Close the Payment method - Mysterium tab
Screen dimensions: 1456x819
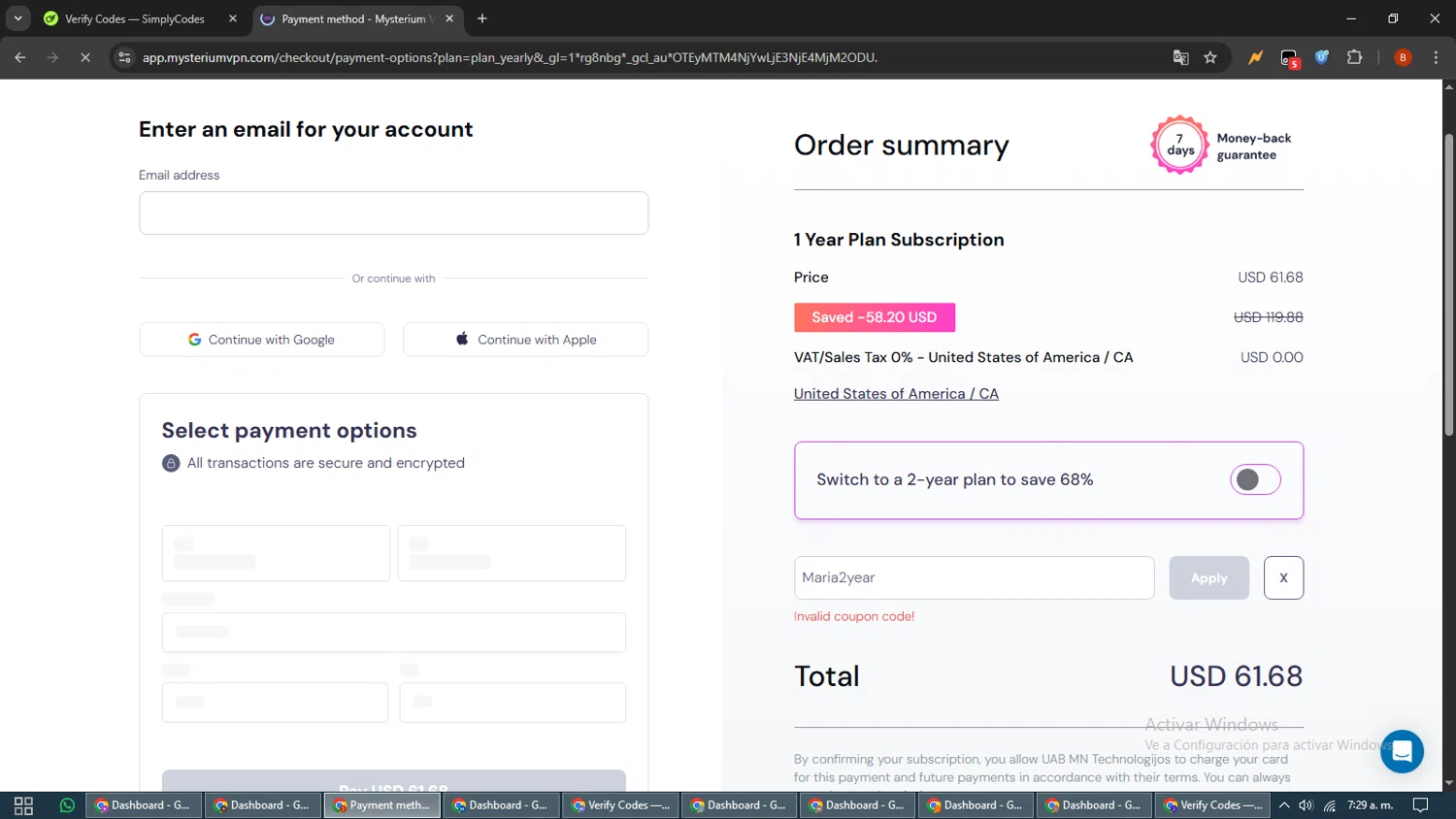pos(449,18)
